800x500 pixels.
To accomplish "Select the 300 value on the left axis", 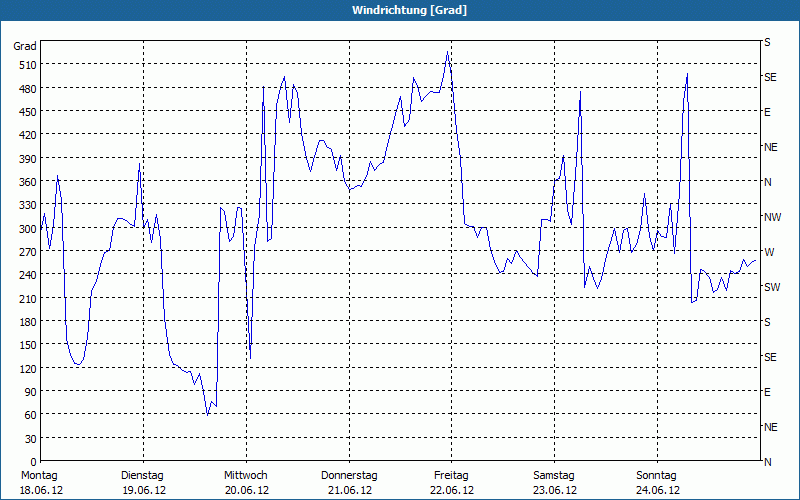I will 28,229.
